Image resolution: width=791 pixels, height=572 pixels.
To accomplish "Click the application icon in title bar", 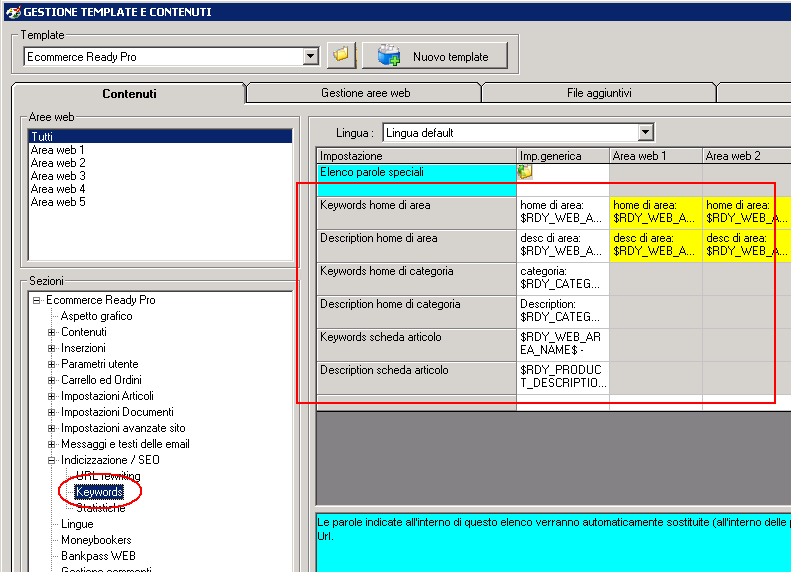I will tap(13, 12).
